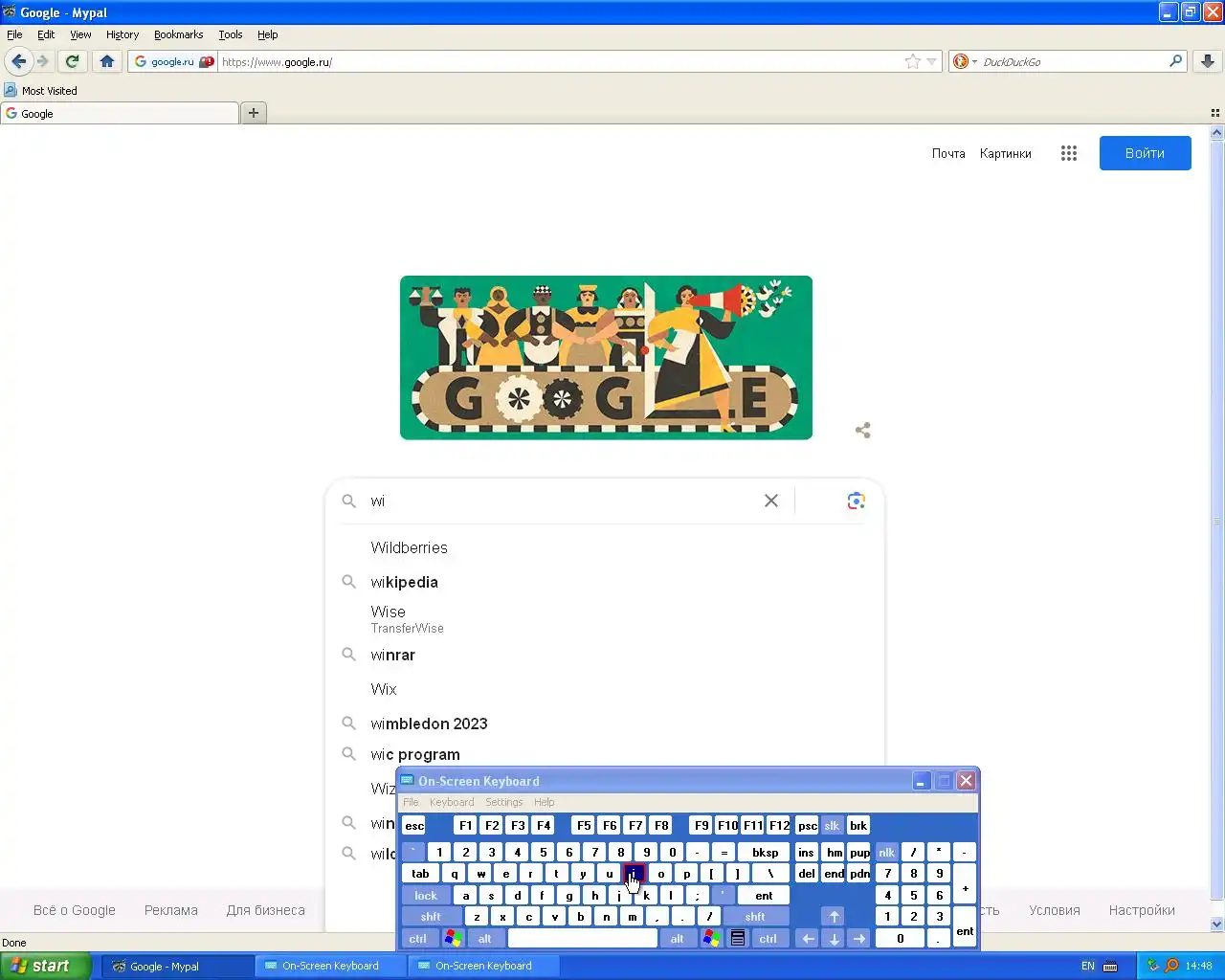Open a new tab with the plus button
1225x980 pixels.
tap(254, 113)
